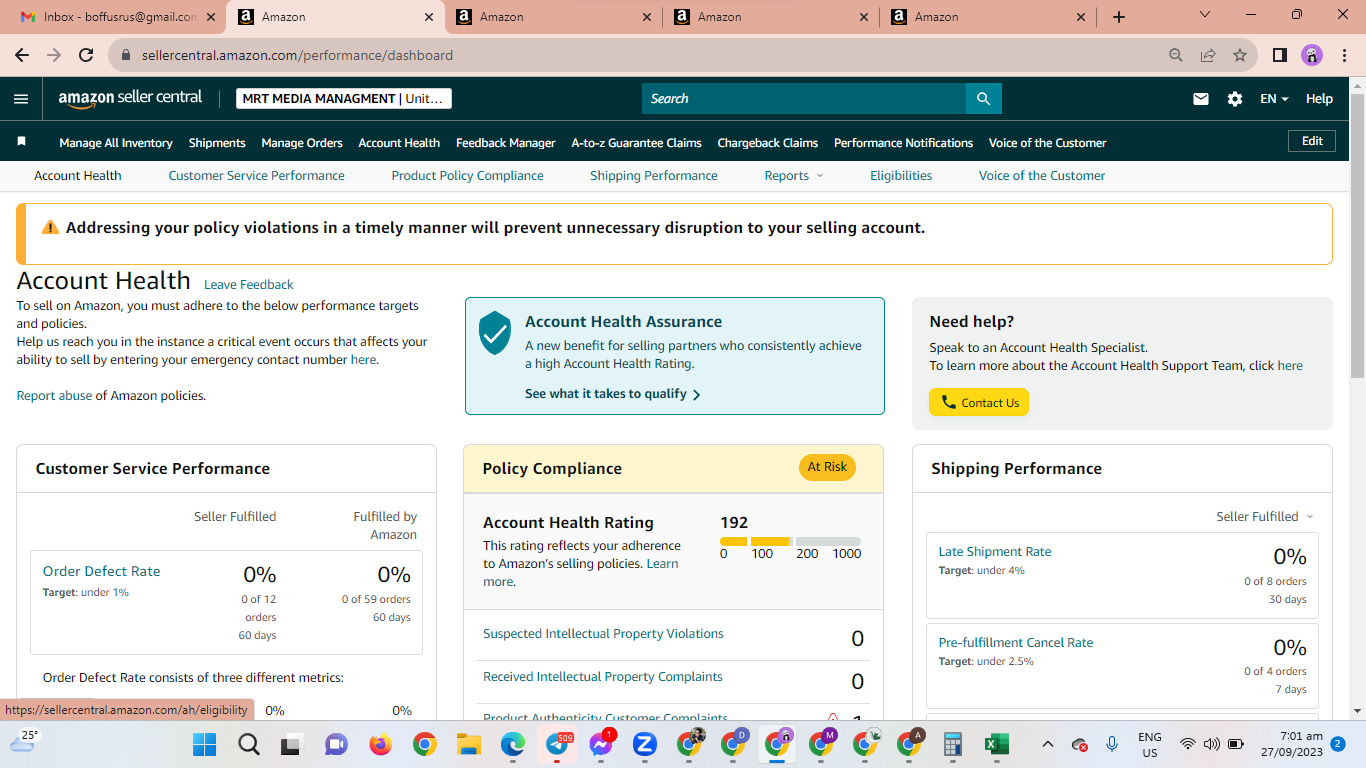Open the messages envelope icon
The height and width of the screenshot is (768, 1366).
point(1201,99)
